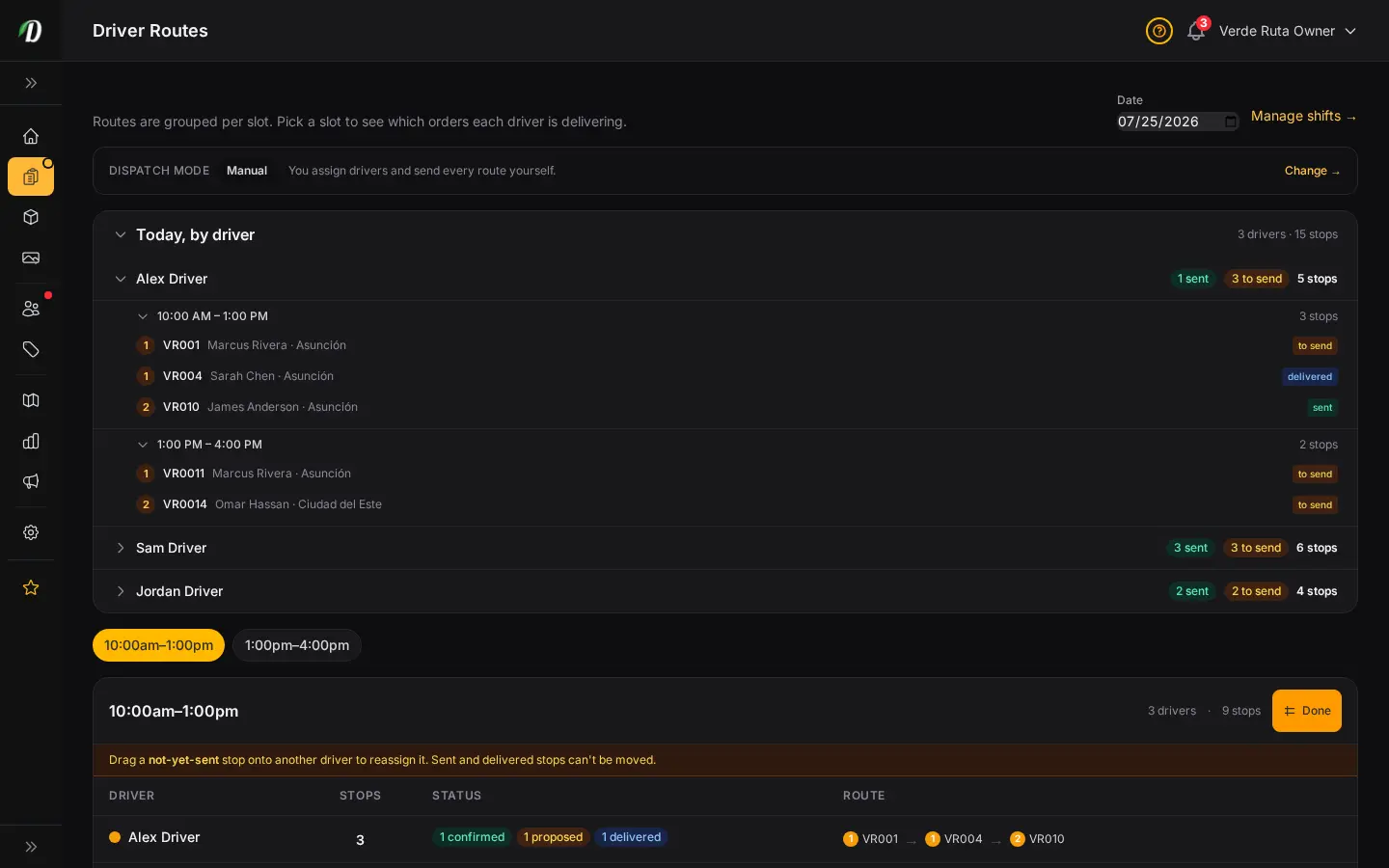Open the help question mark icon
1389x868 pixels.
click(x=1158, y=31)
